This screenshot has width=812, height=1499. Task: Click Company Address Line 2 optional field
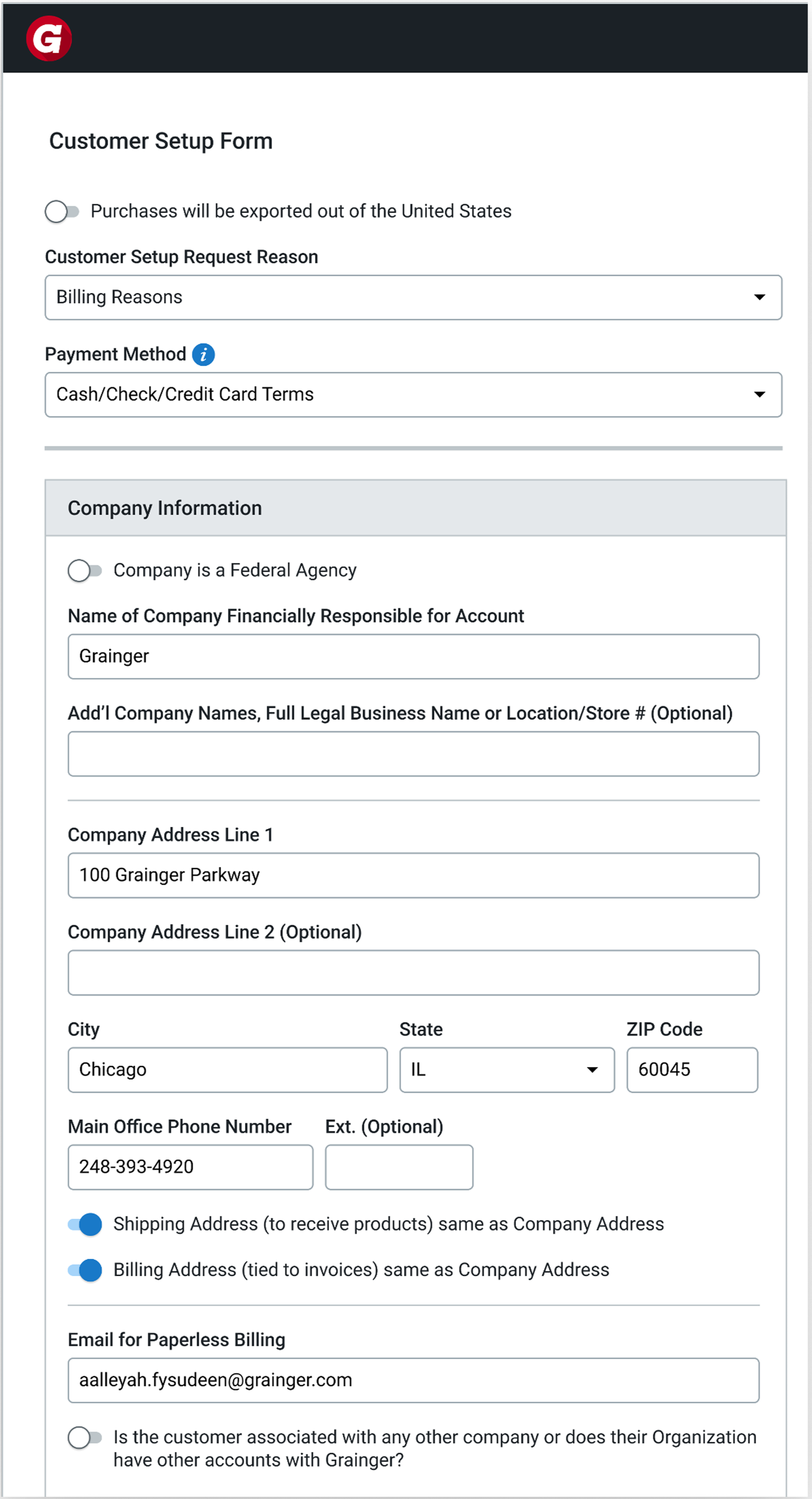(x=413, y=972)
